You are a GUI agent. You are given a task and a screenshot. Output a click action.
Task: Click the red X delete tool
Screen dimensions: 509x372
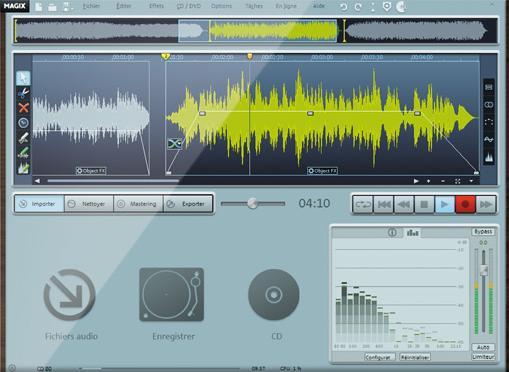23,108
